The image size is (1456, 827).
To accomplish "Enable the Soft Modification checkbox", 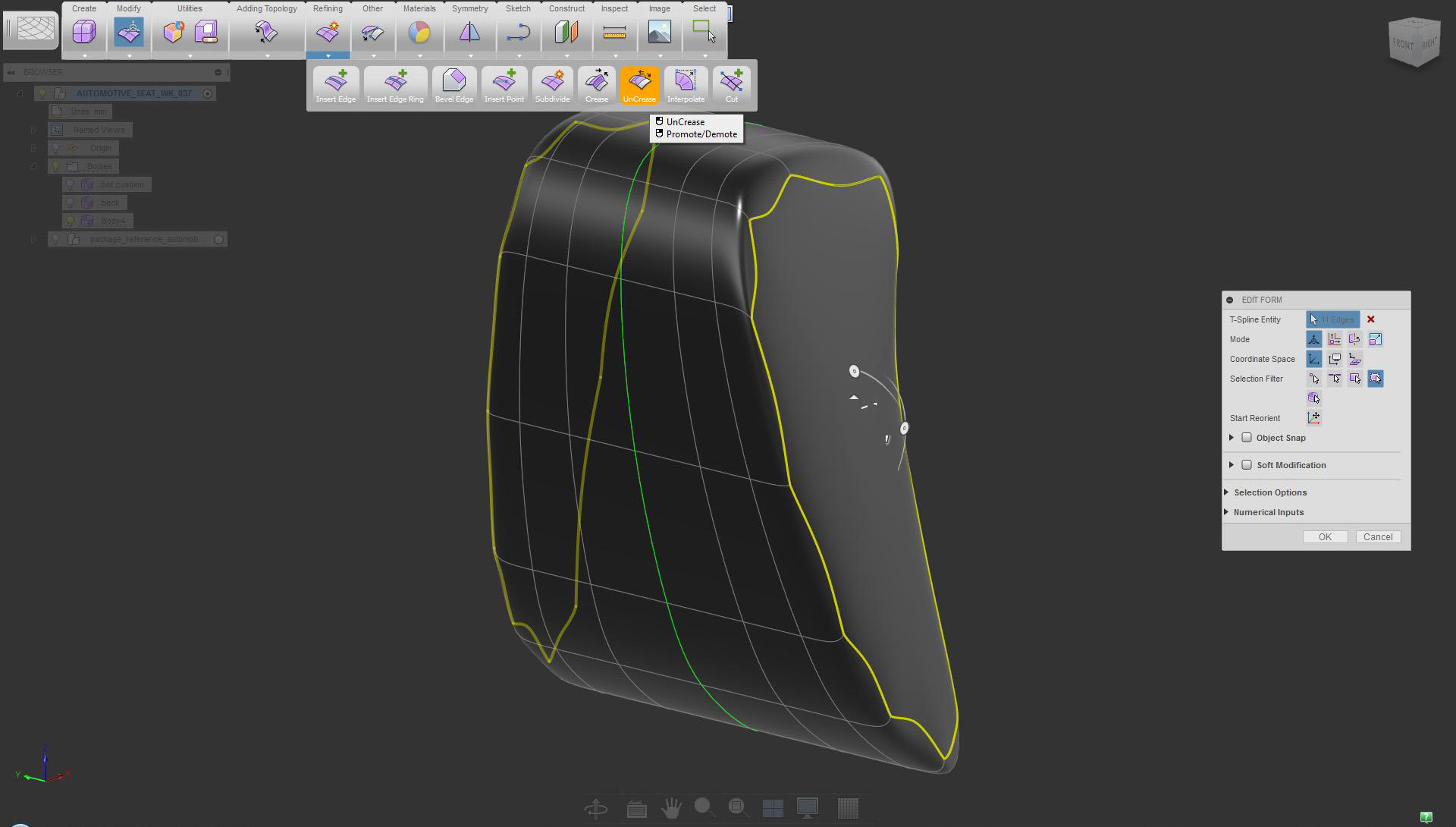I will tap(1247, 465).
